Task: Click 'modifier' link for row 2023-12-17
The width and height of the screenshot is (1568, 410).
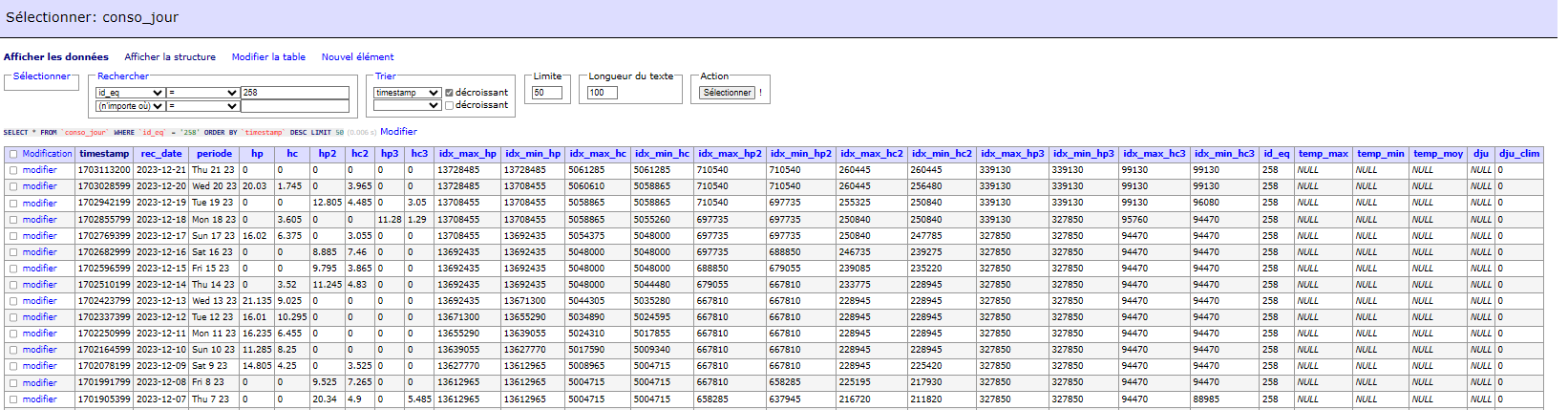Action: [40, 236]
